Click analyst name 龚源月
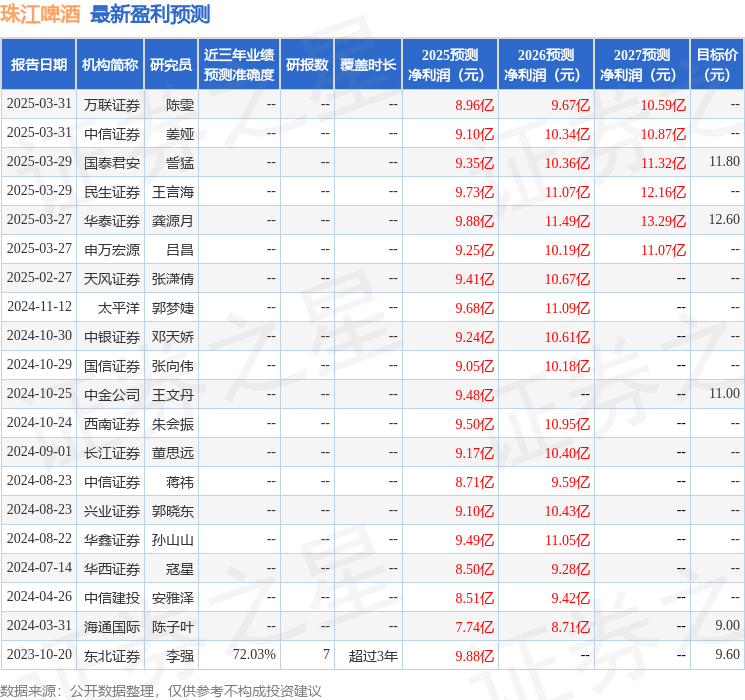 coord(172,220)
